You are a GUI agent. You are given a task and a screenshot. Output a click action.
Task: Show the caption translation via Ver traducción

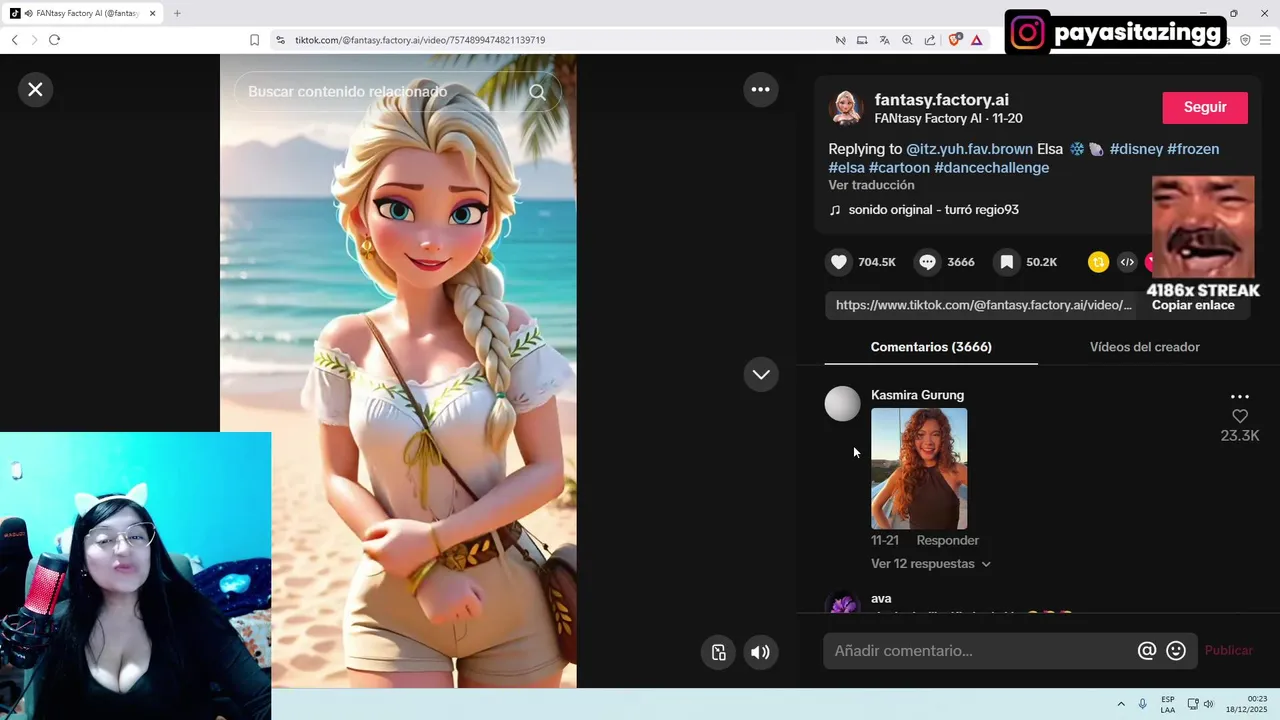[x=871, y=185]
